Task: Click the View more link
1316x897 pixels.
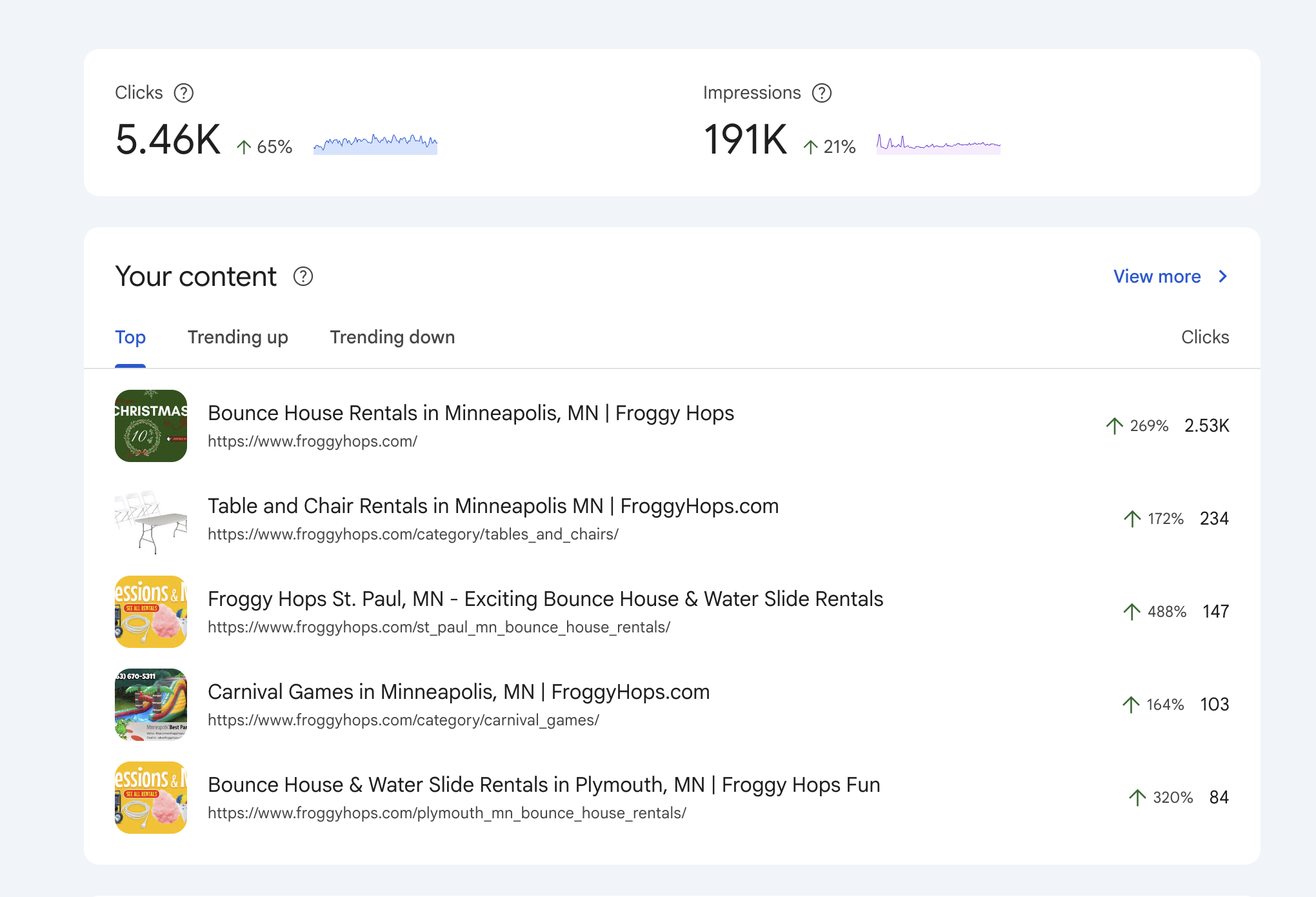Action: click(1157, 276)
